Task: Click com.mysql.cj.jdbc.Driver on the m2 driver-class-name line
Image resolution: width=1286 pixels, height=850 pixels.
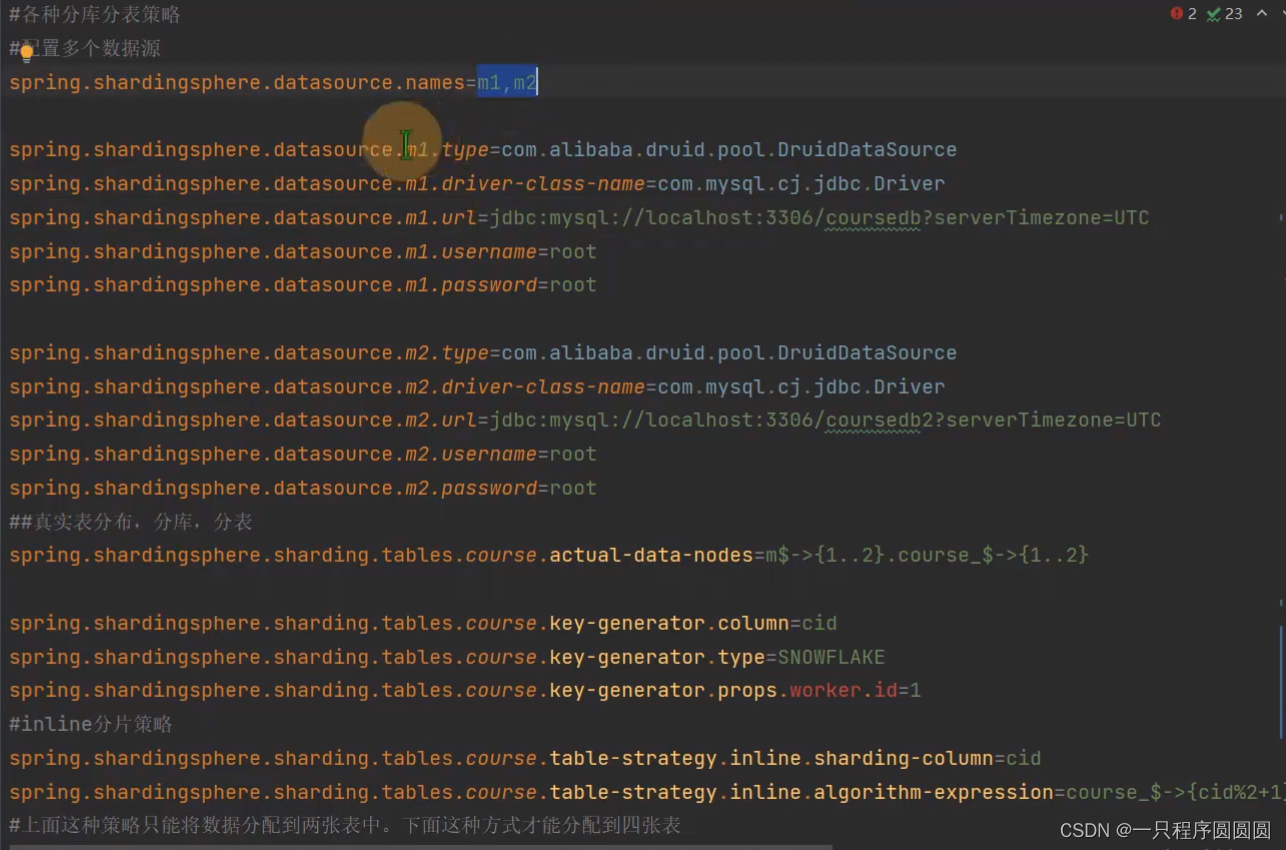Action: click(801, 387)
